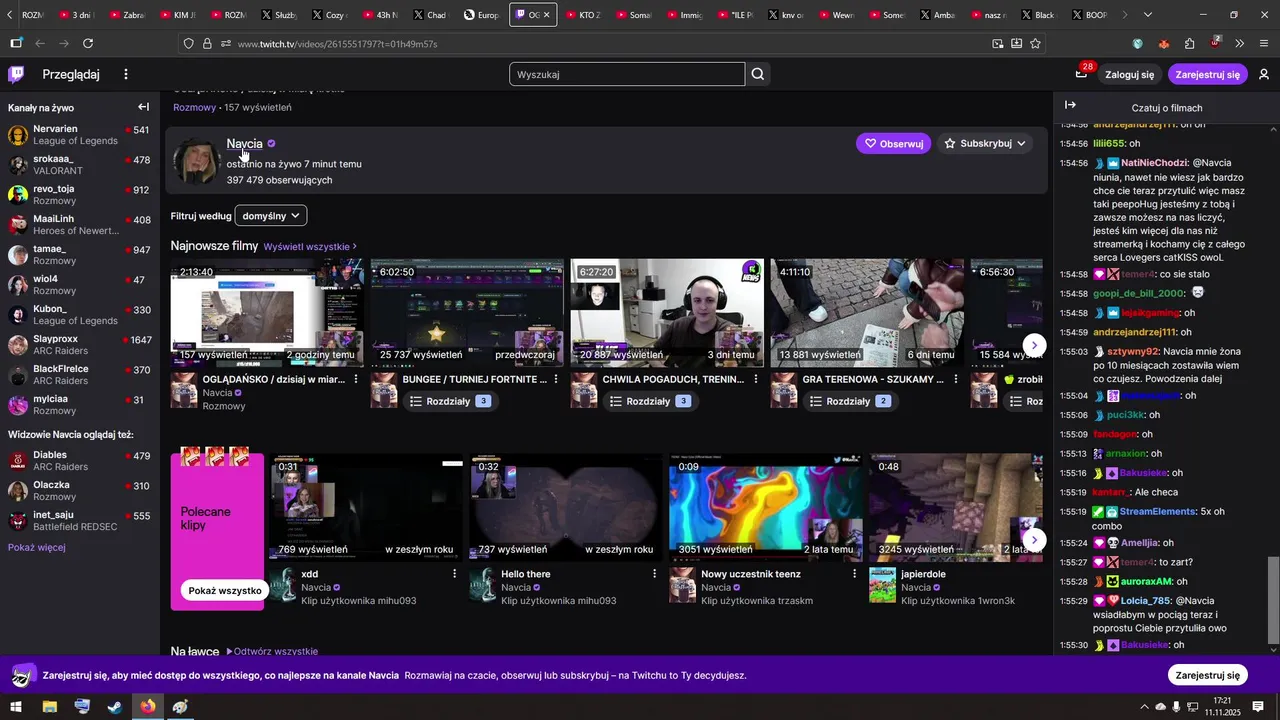Image resolution: width=1280 pixels, height=720 pixels.
Task: Open the Przeglądaj navigation item
Action: [71, 74]
